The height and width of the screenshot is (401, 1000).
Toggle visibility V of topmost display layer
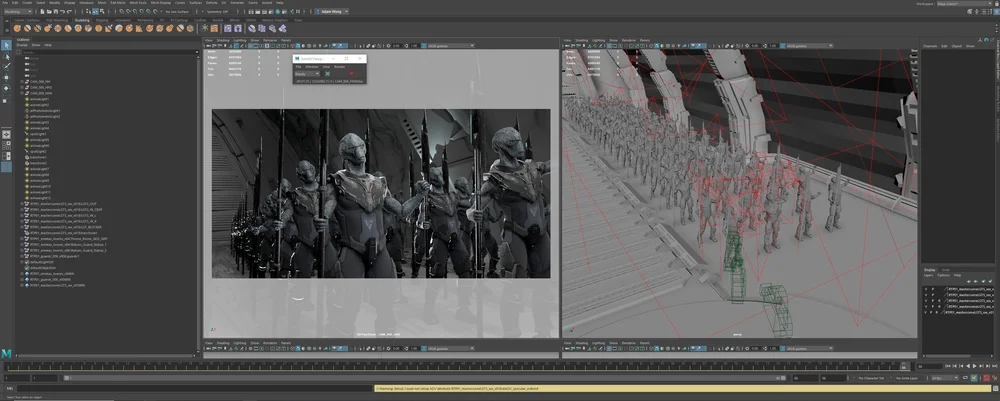925,289
